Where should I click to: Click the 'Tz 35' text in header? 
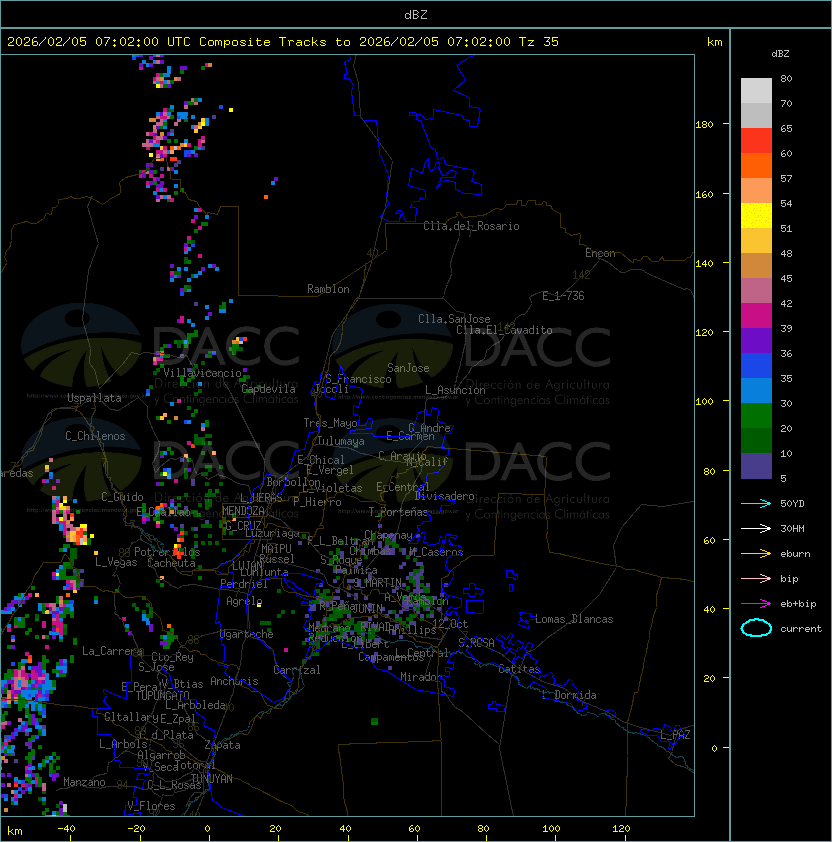pos(539,42)
